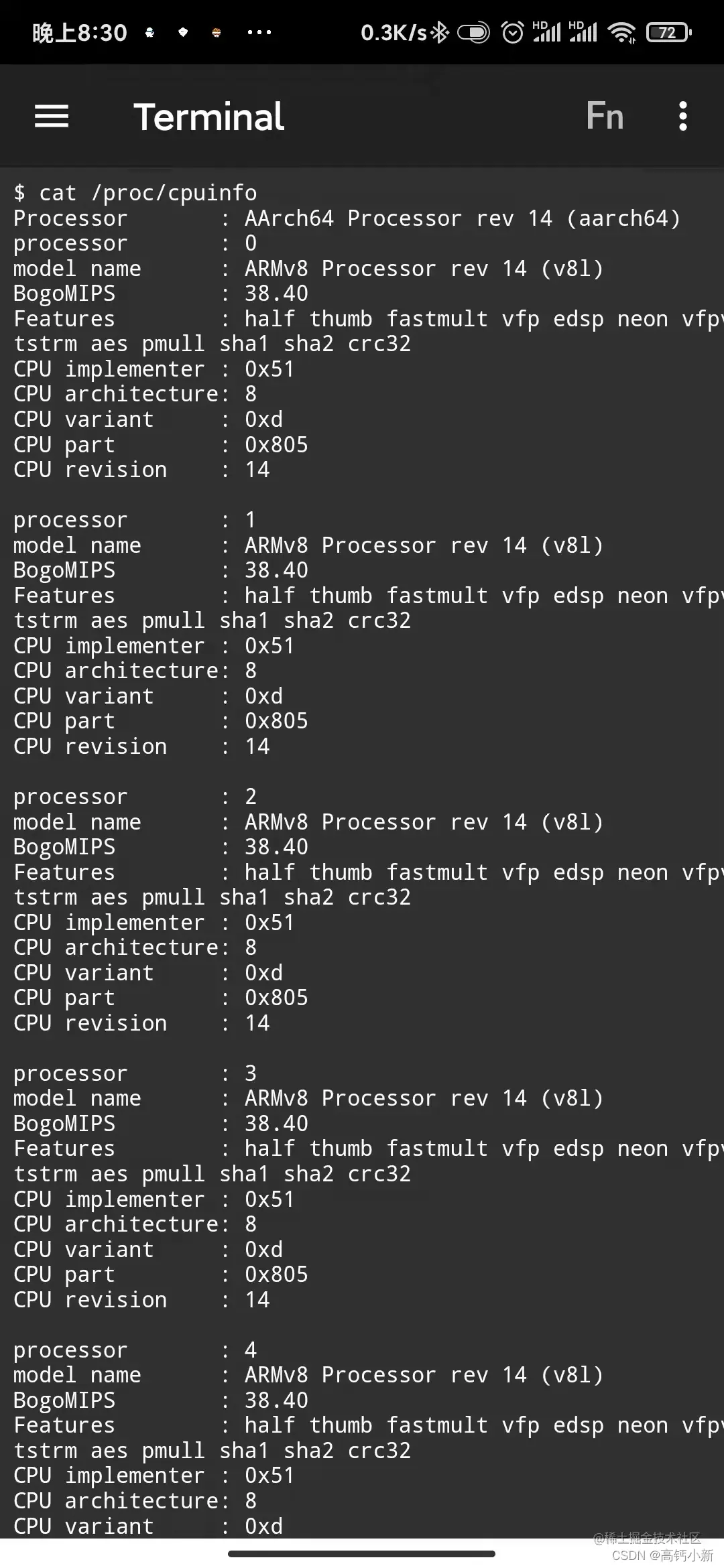Tap the bottom gesture navigation handle
Viewport: 724px width, 1568px height.
click(x=361, y=1553)
